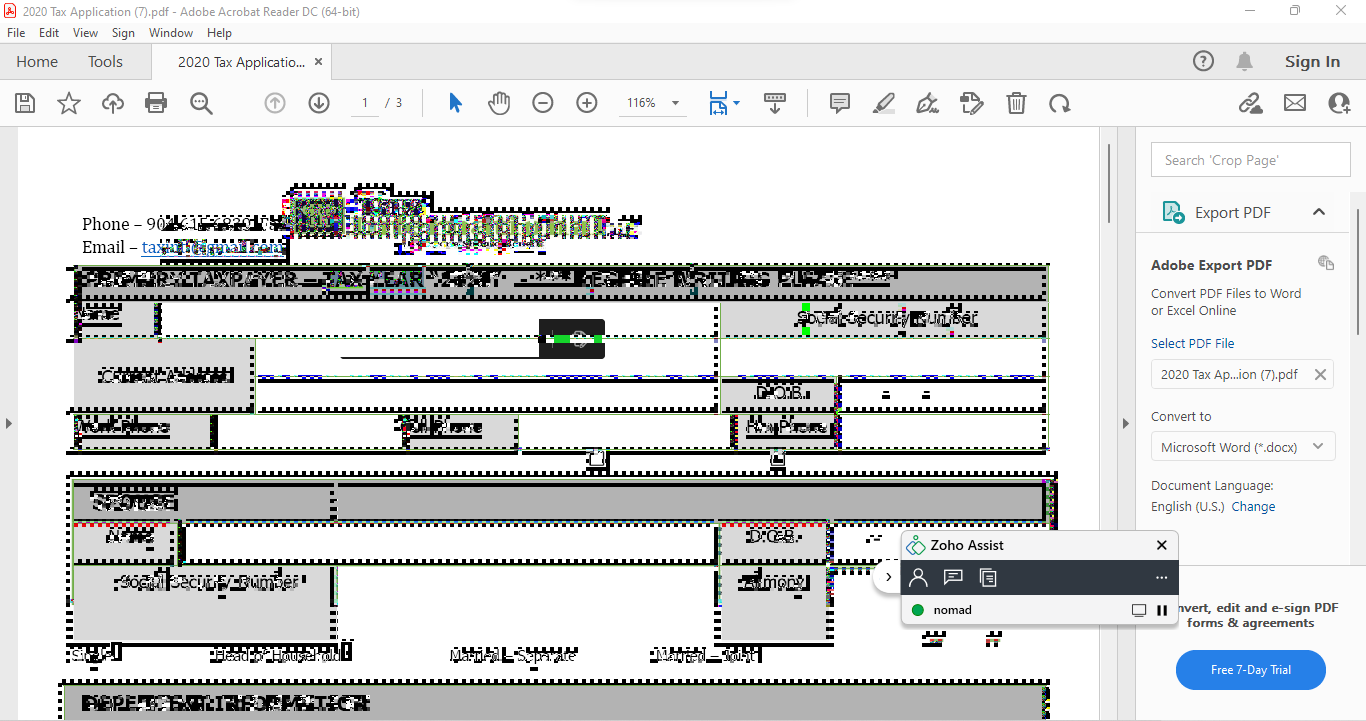Switch to the Tools tab
1366x721 pixels.
[x=105, y=61]
